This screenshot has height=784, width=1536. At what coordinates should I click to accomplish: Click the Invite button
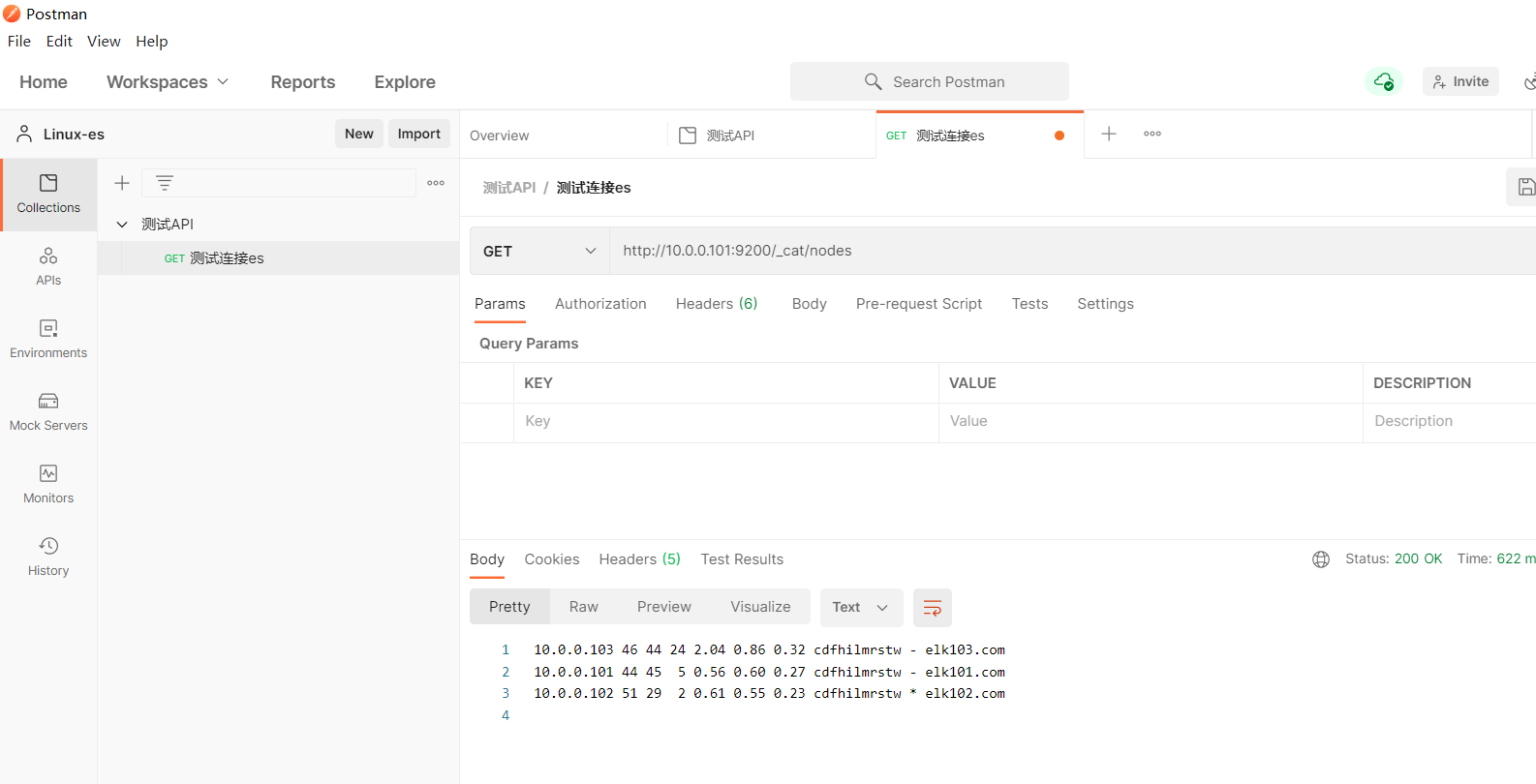tap(1460, 81)
